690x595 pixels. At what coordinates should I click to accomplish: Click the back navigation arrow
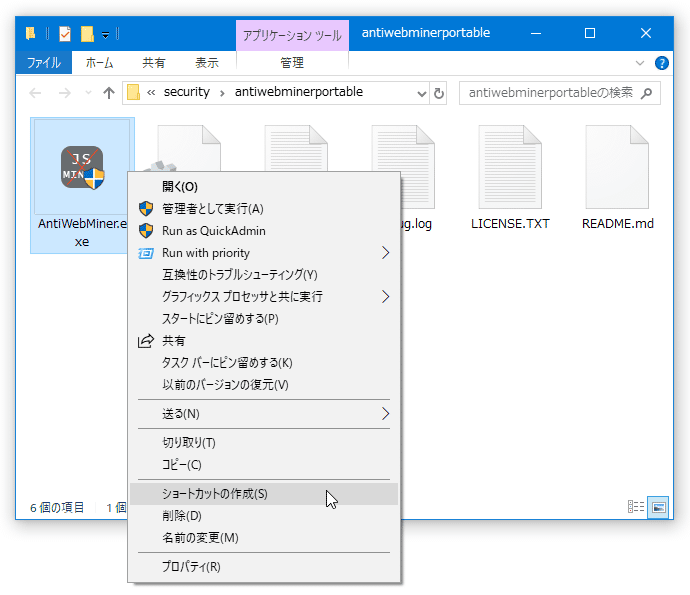tap(35, 93)
